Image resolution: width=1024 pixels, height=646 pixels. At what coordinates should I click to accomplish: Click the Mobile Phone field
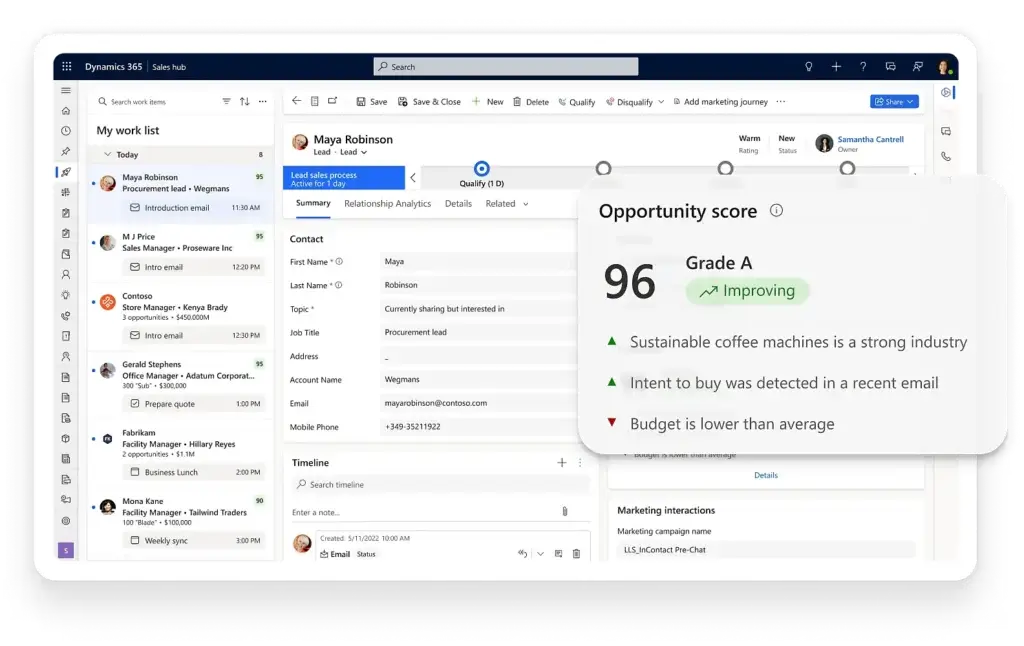(x=478, y=427)
